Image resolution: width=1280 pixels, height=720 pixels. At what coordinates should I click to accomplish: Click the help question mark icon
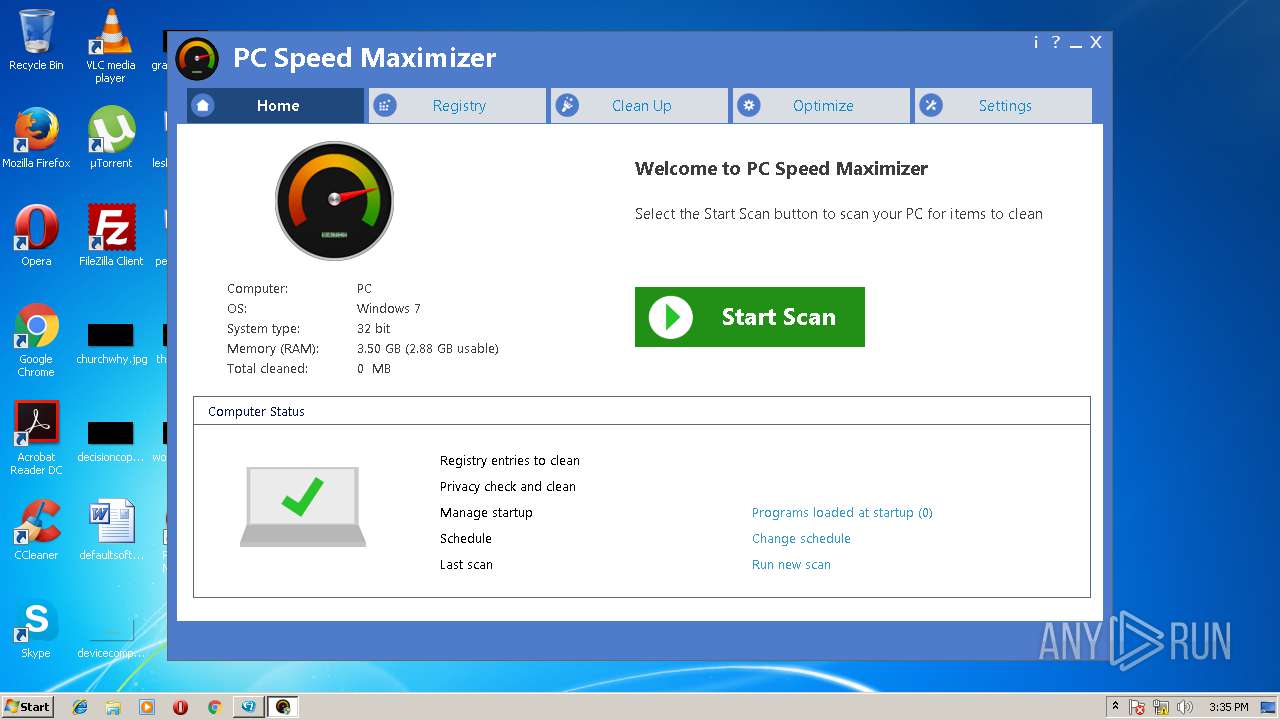tap(1055, 42)
